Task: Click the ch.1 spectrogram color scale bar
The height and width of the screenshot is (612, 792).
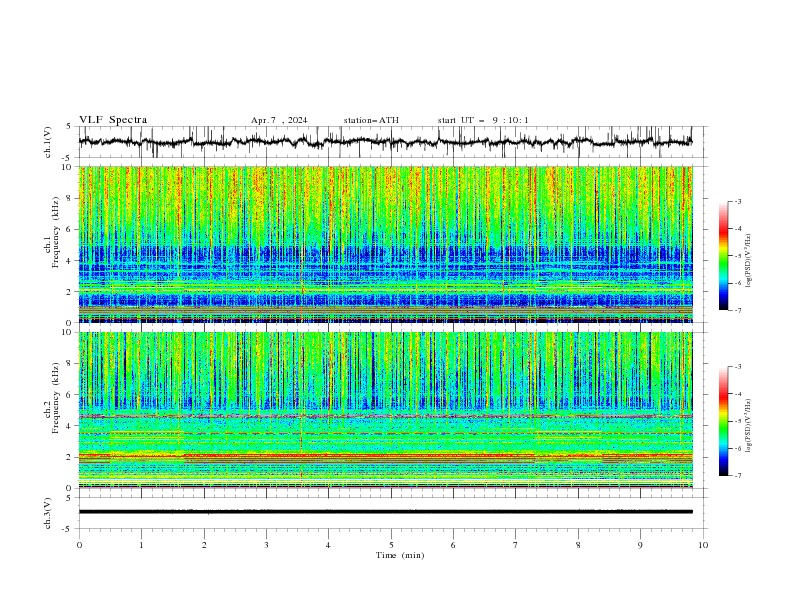Action: [x=723, y=256]
